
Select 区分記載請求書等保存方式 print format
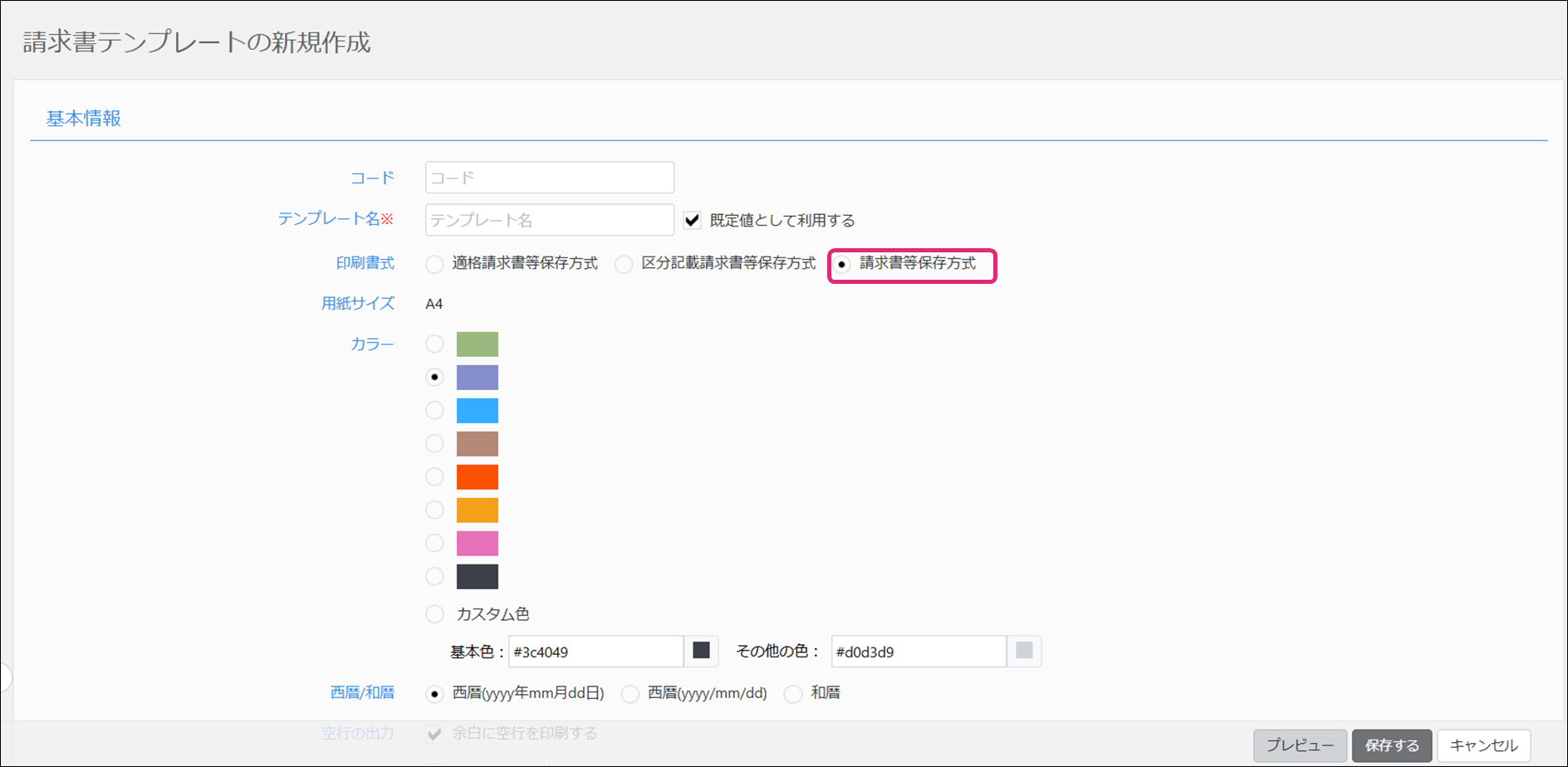click(624, 264)
